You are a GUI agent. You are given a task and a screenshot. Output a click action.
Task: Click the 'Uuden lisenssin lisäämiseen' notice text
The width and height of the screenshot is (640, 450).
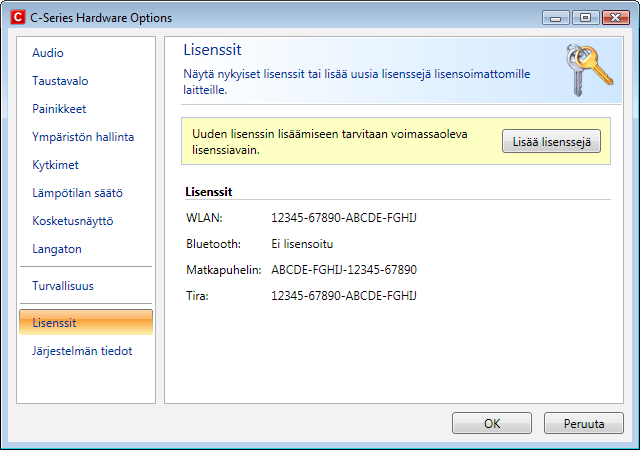coord(329,142)
